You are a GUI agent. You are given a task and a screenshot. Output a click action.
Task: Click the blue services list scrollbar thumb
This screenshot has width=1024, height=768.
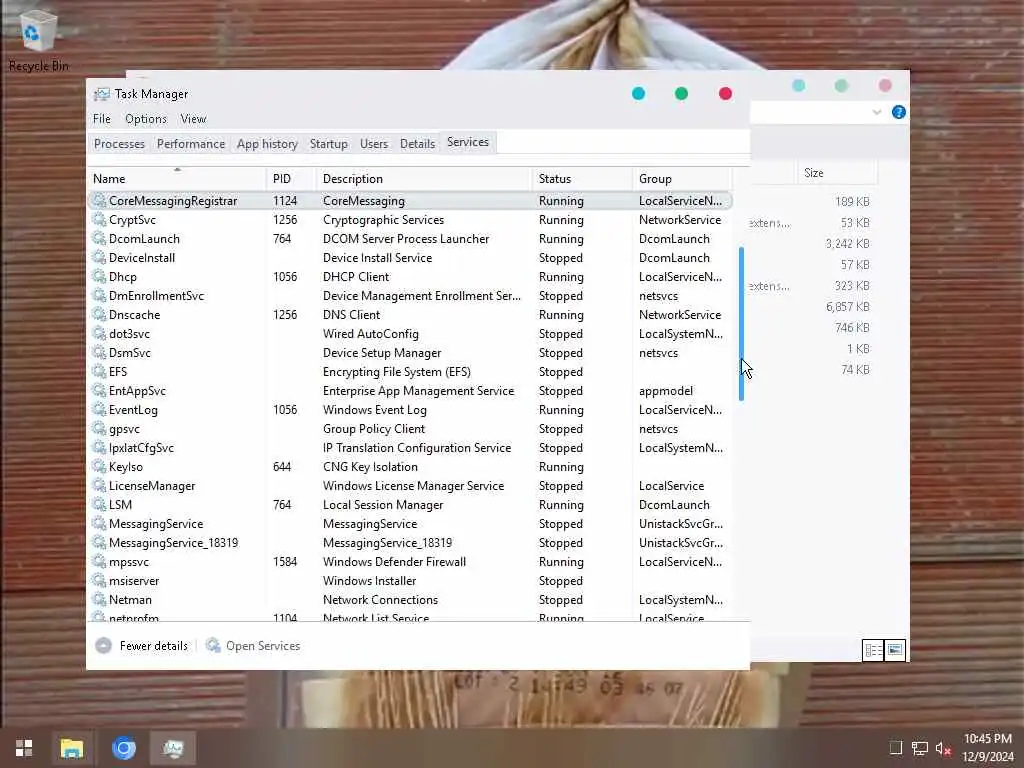point(741,324)
